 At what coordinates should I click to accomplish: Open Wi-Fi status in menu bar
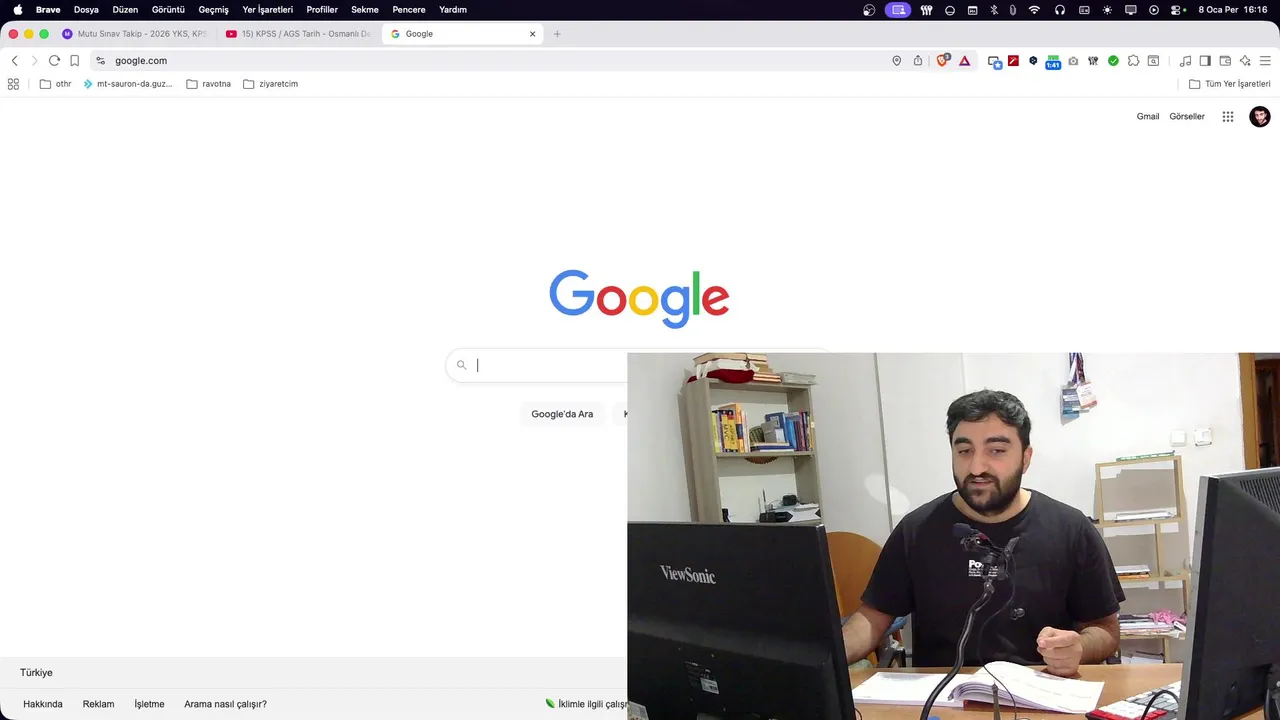pyautogui.click(x=1034, y=10)
